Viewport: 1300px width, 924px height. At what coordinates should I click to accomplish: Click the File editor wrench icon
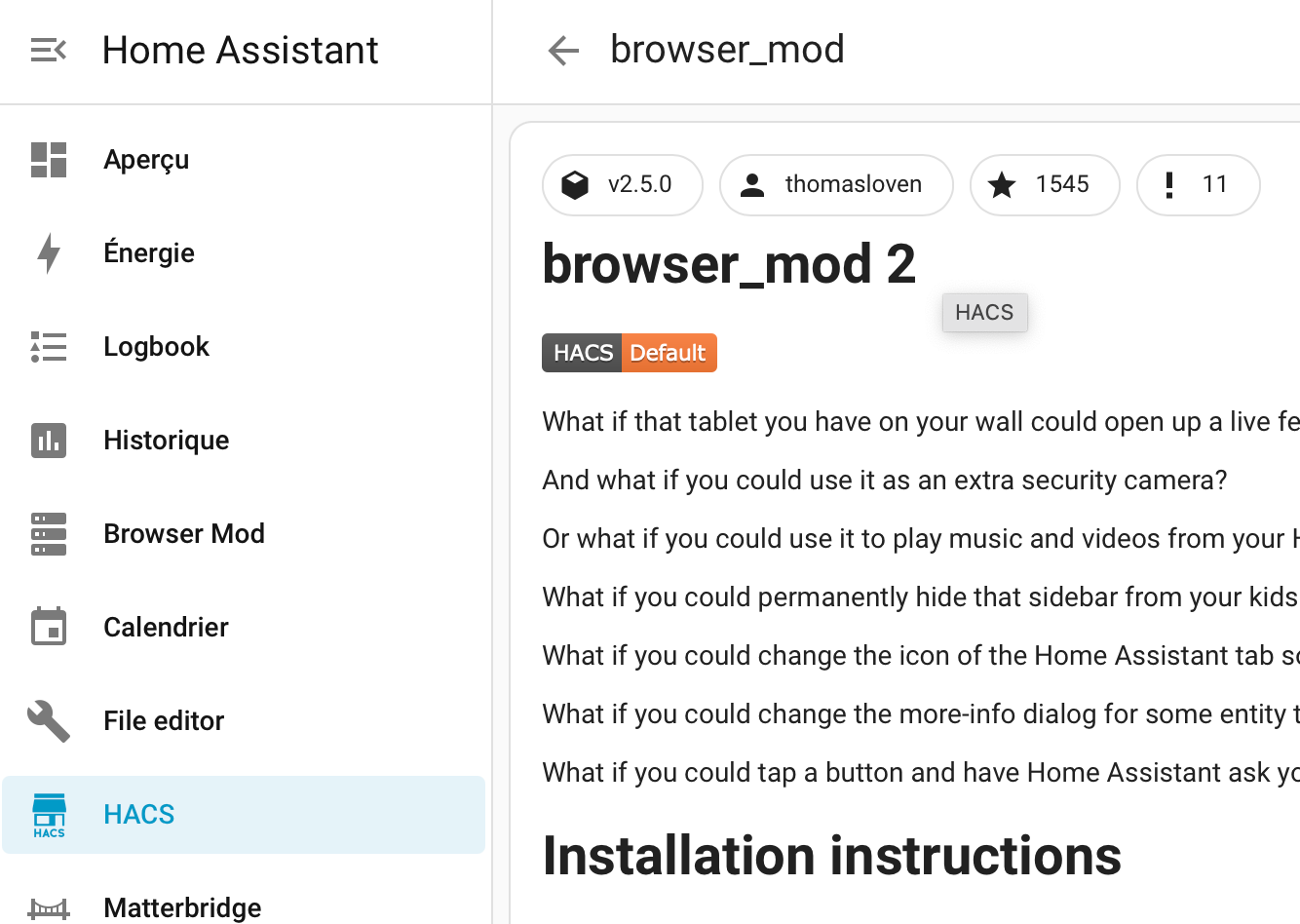point(48,721)
